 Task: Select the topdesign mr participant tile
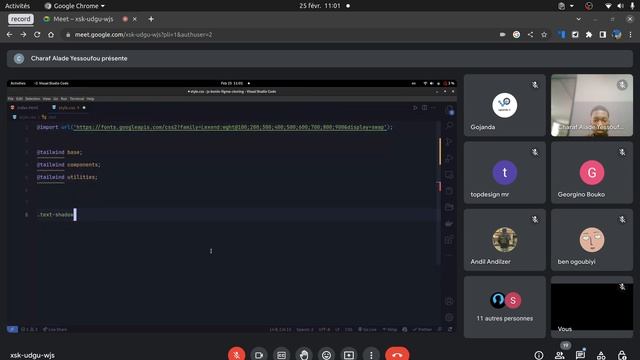click(504, 173)
